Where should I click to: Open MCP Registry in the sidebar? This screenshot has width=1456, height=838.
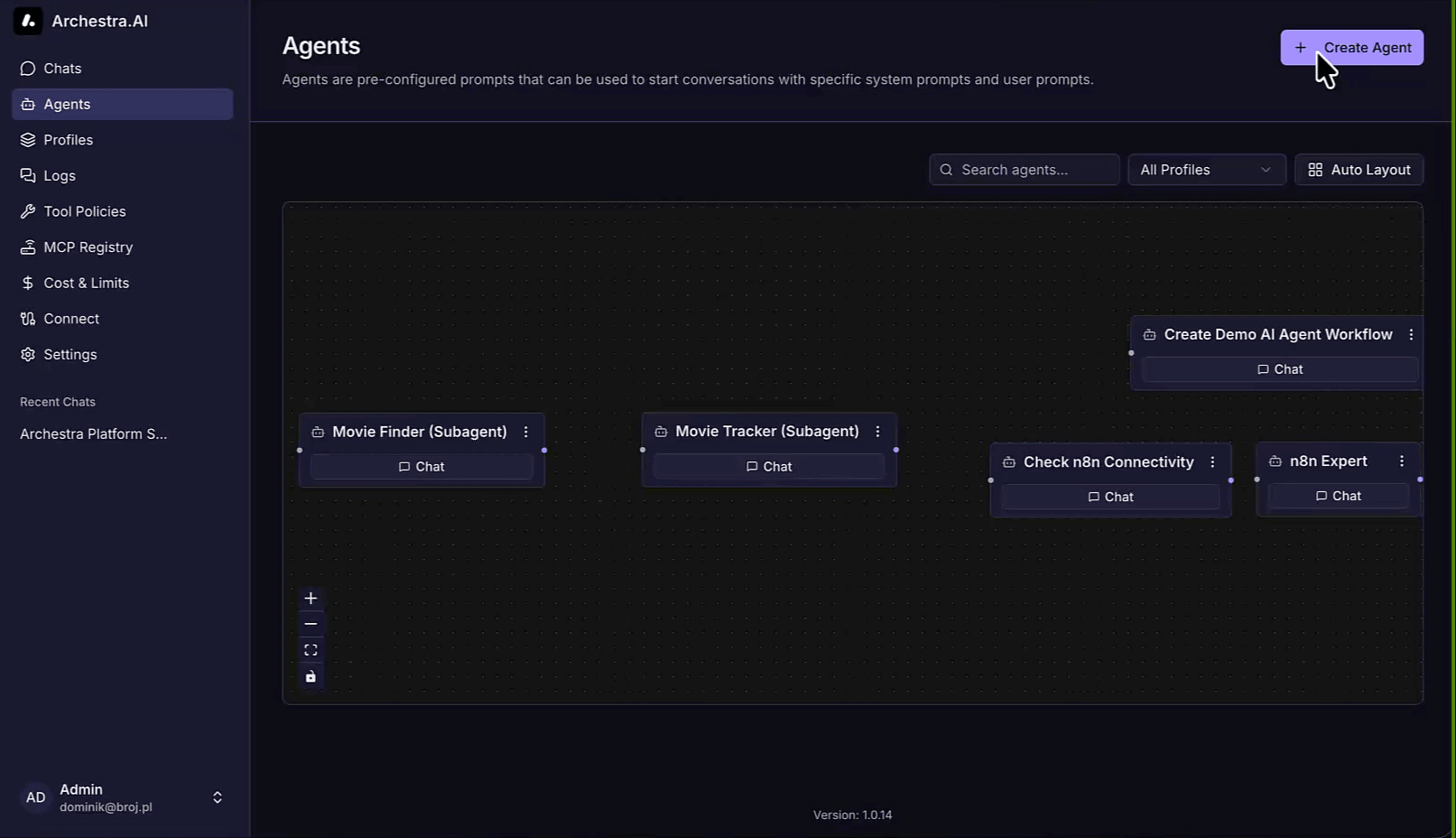click(88, 247)
